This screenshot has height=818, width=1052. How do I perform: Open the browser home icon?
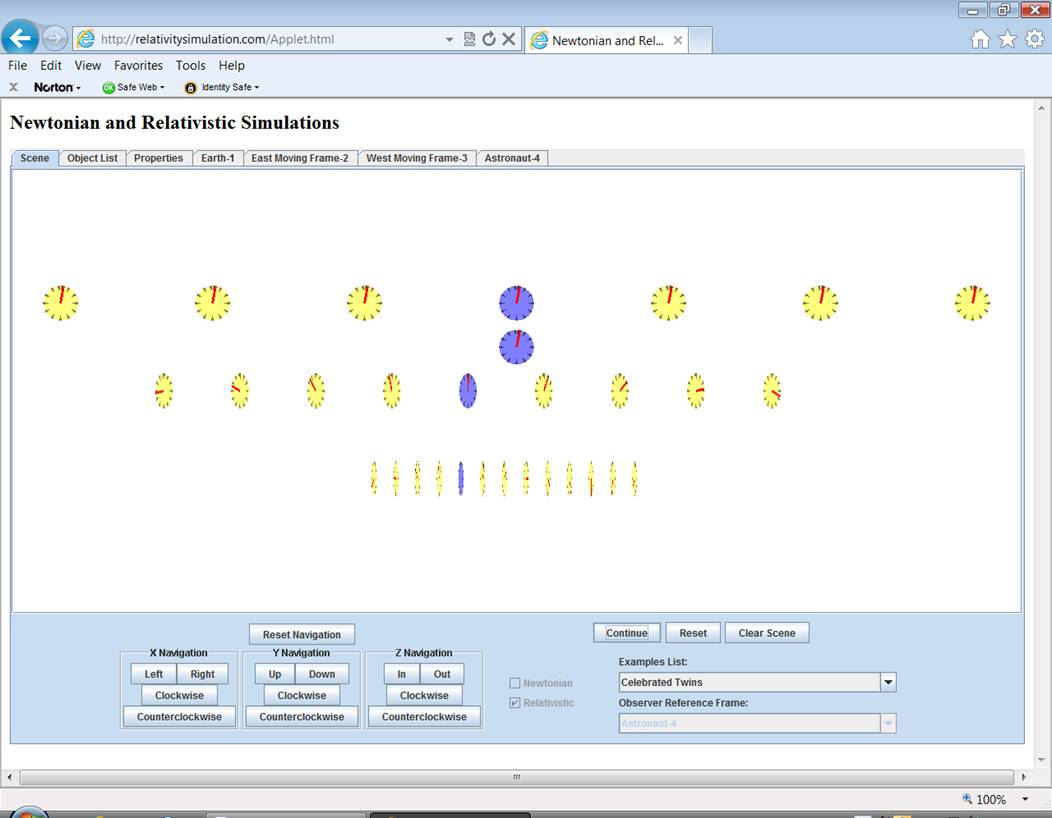coord(980,39)
